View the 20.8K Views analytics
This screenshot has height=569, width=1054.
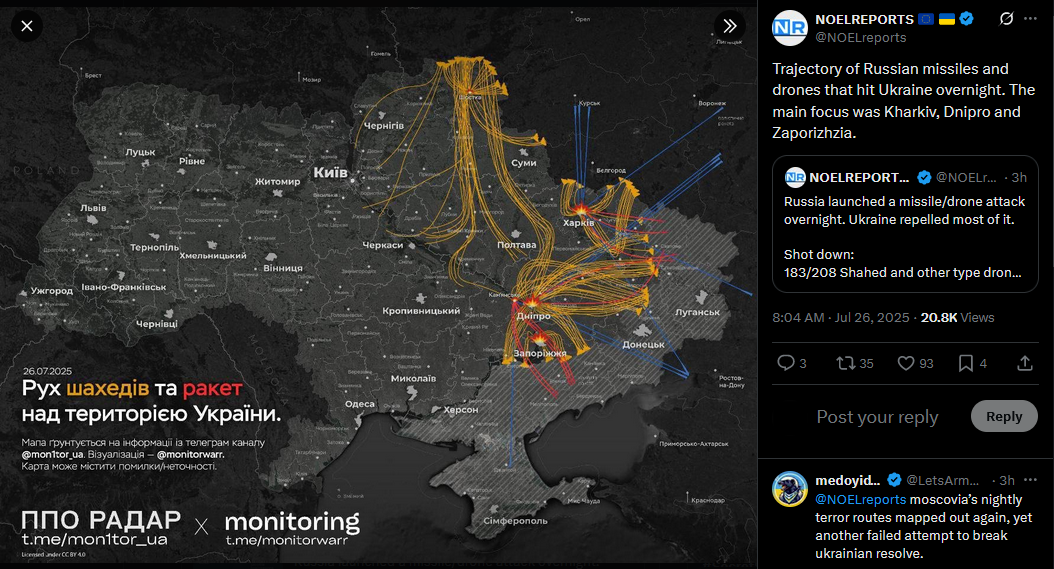click(x=957, y=317)
